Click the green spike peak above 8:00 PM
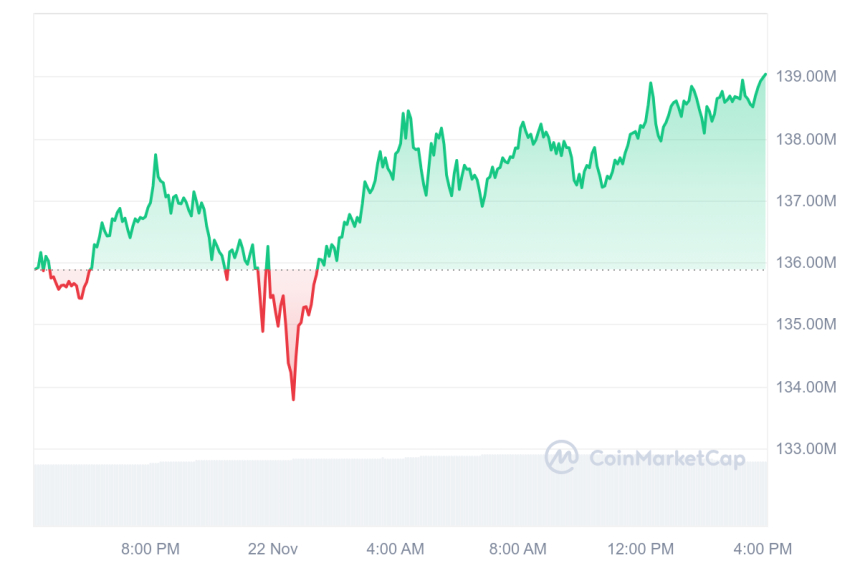 [155, 155]
